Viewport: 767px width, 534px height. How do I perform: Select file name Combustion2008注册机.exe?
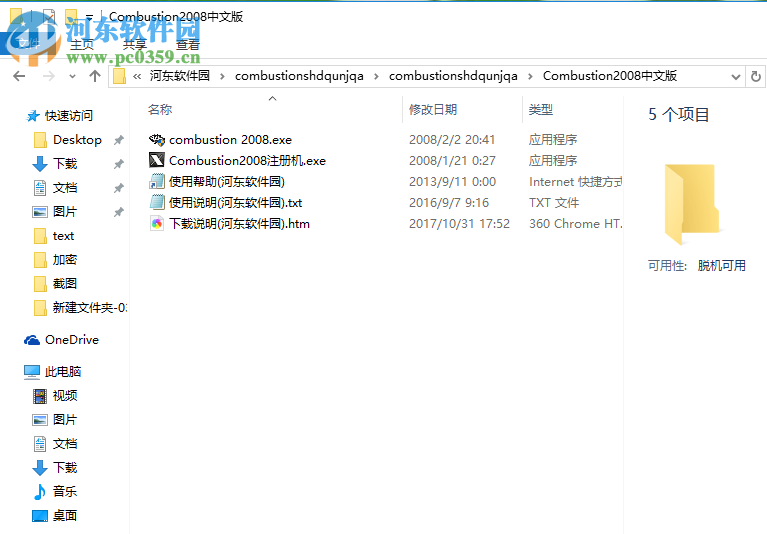coord(247,160)
